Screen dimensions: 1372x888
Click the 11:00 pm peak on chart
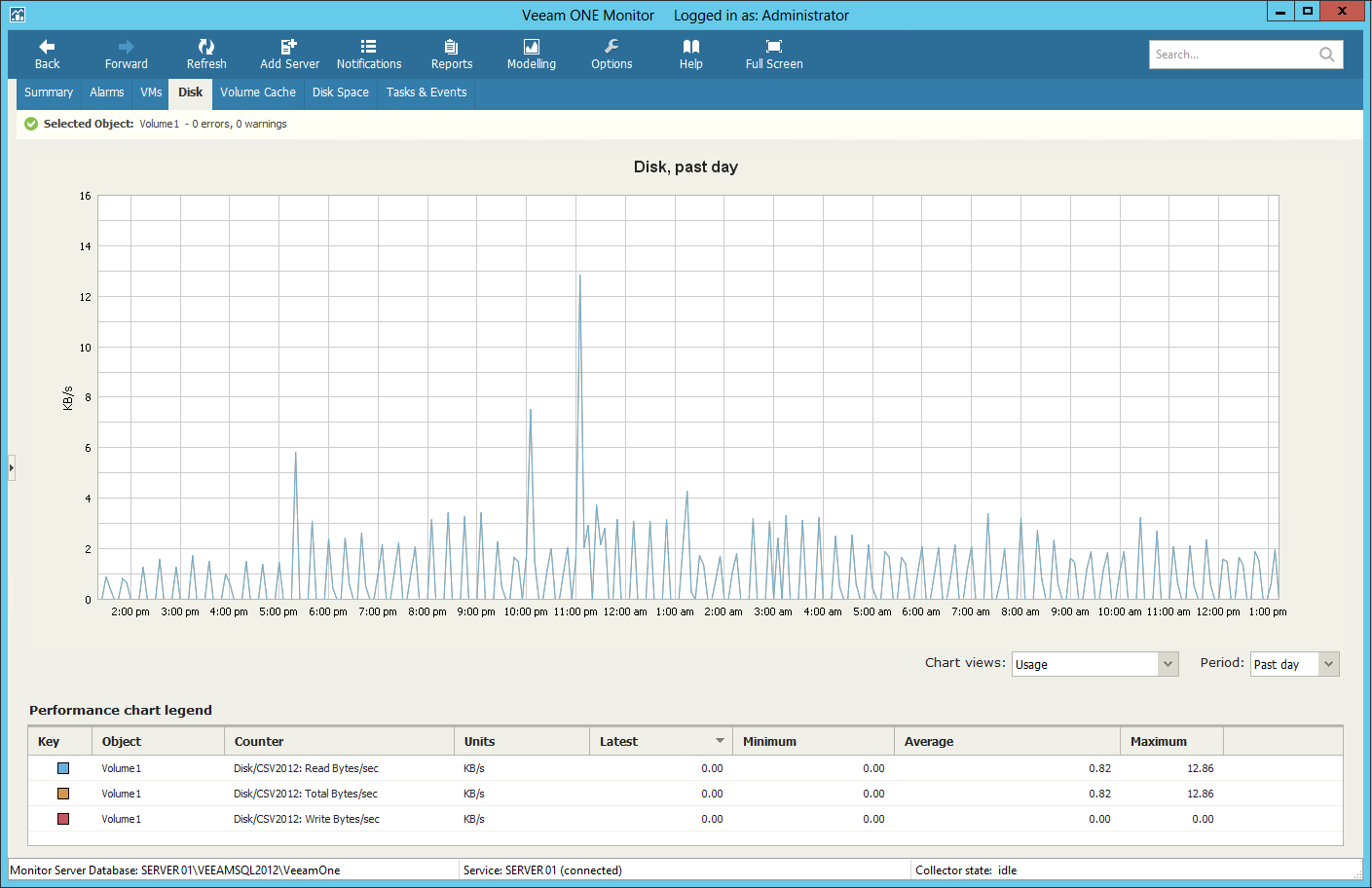click(x=580, y=277)
